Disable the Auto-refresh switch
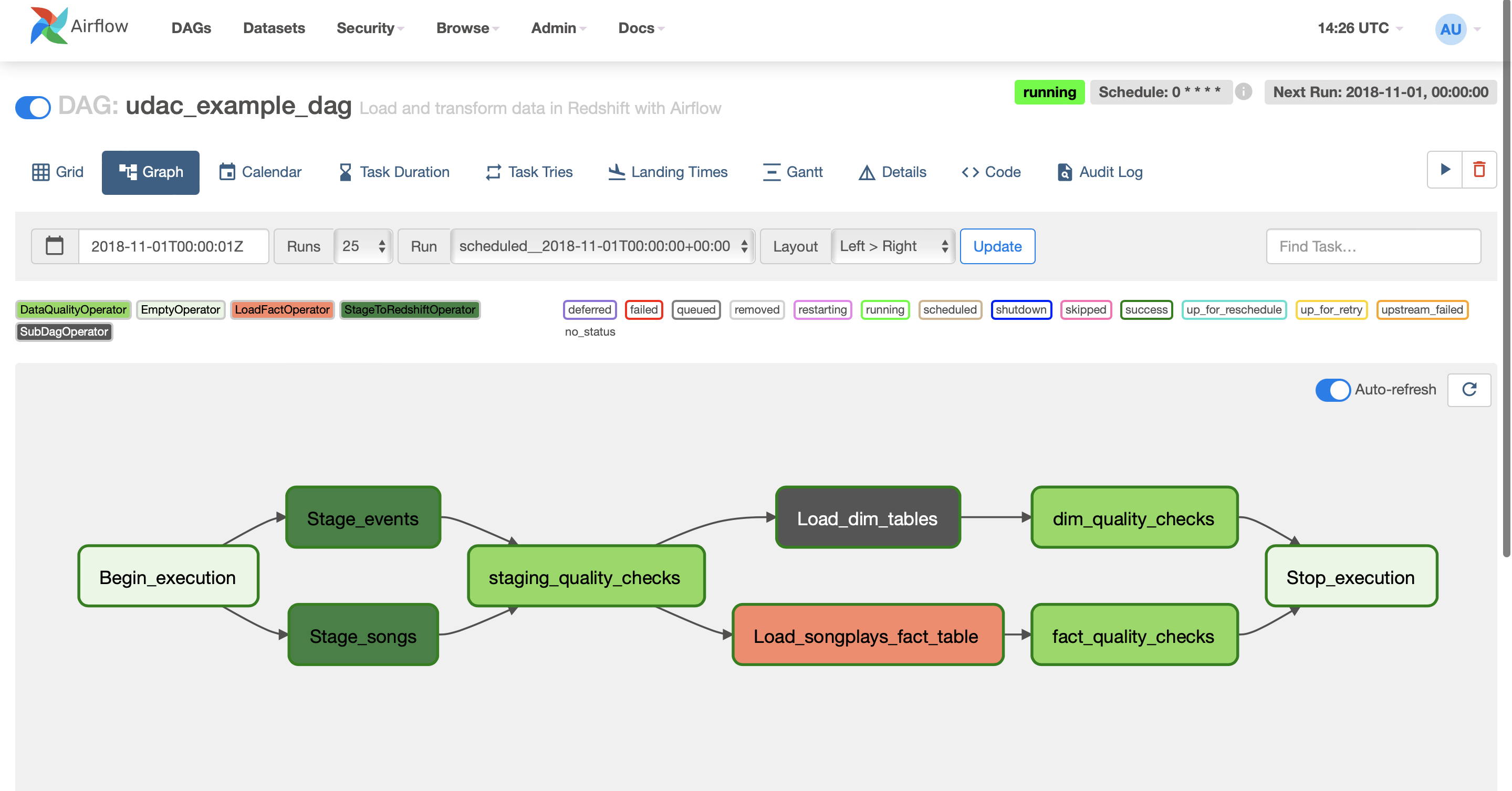Image resolution: width=1512 pixels, height=791 pixels. pos(1332,390)
